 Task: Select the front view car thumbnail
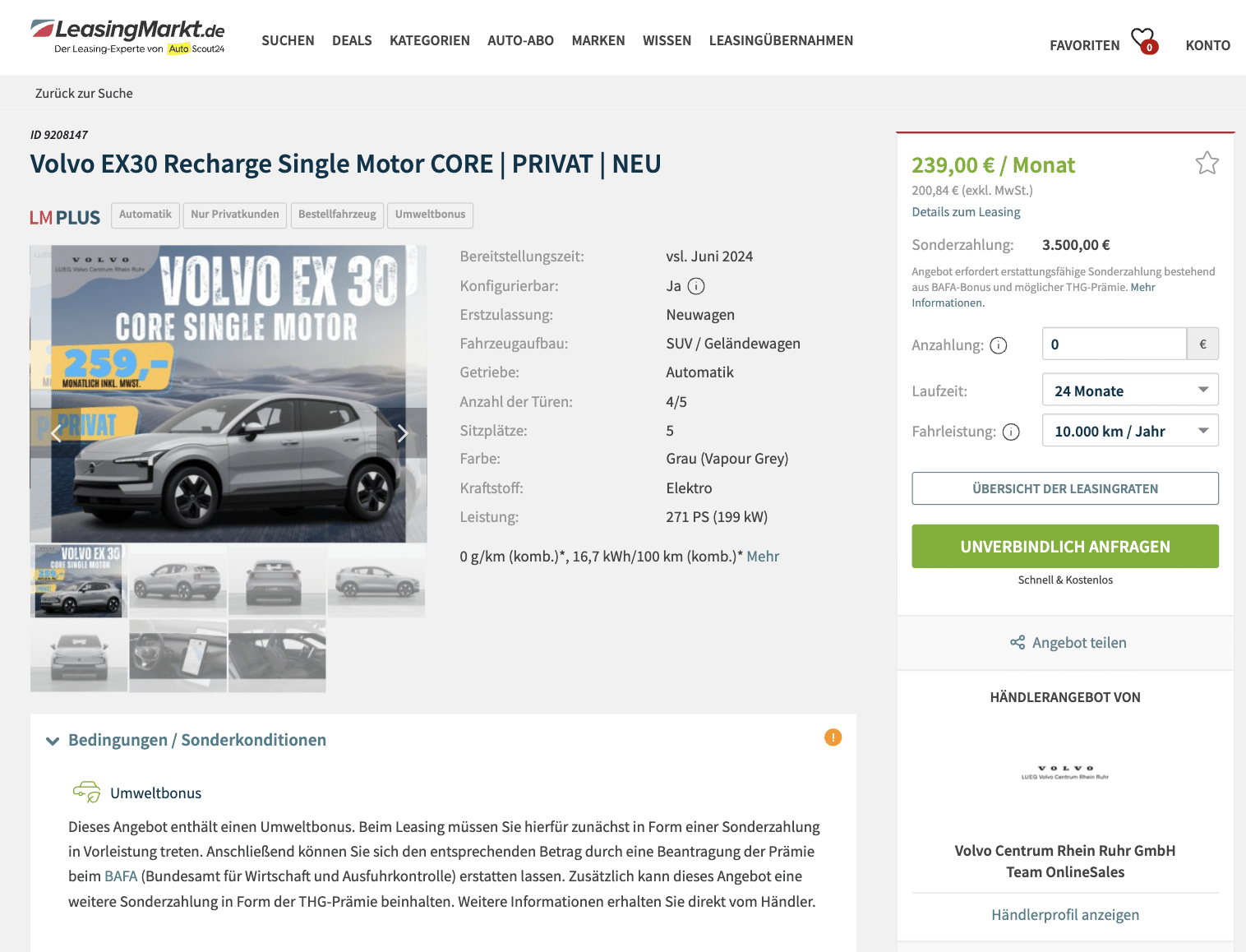click(x=79, y=656)
